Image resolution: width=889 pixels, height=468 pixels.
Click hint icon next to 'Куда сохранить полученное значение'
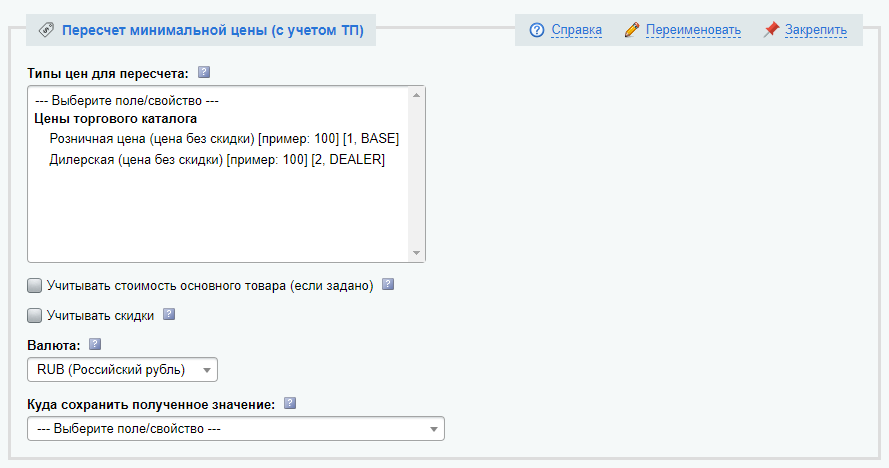(x=290, y=403)
